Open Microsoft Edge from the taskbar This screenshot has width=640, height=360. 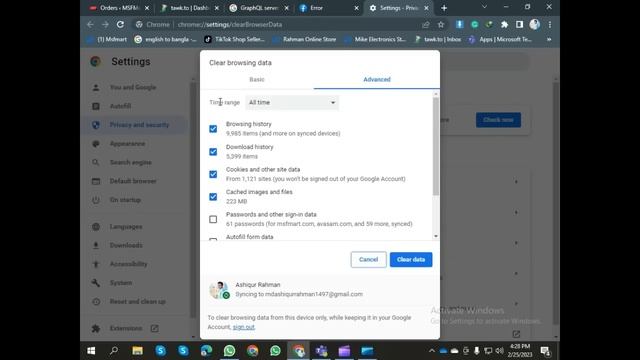pos(207,351)
